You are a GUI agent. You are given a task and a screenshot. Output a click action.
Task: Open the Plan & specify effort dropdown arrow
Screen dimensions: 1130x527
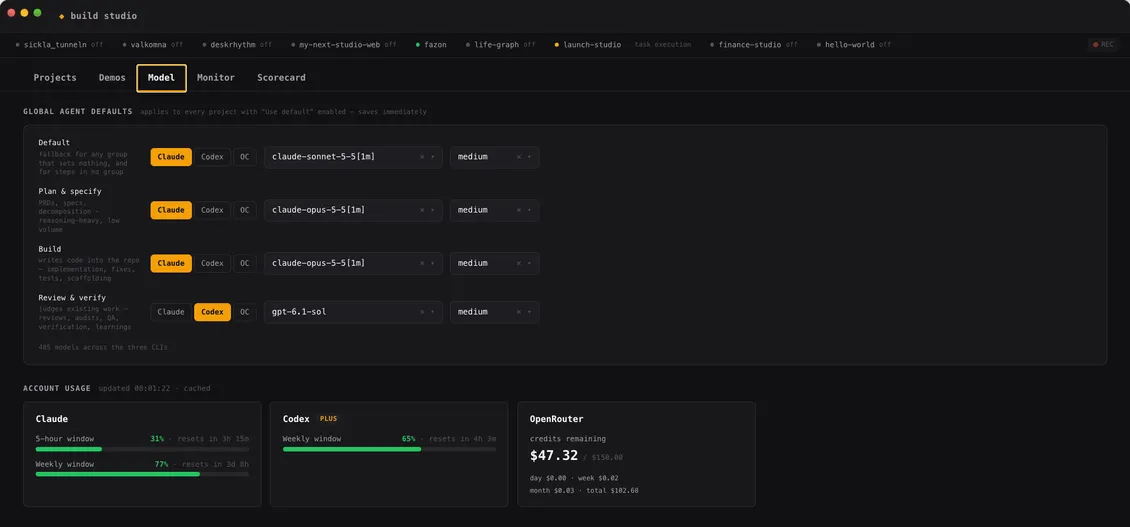click(529, 211)
